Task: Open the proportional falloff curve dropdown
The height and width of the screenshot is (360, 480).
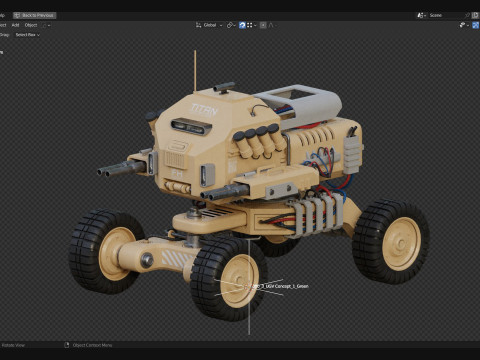Action: click(x=272, y=25)
